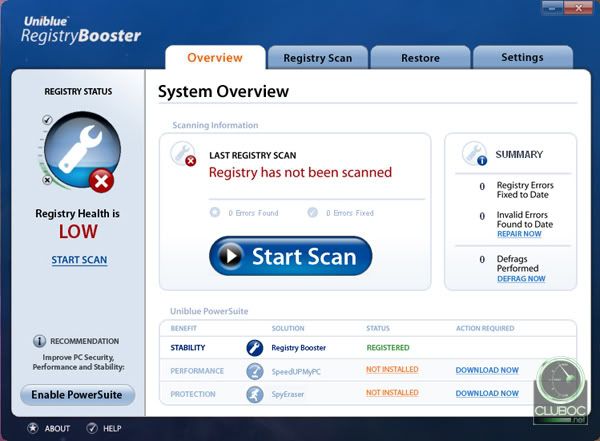The image size is (600, 441).
Task: Click NOT INSTALLED status for SpeedUpMyPC
Action: (x=392, y=369)
